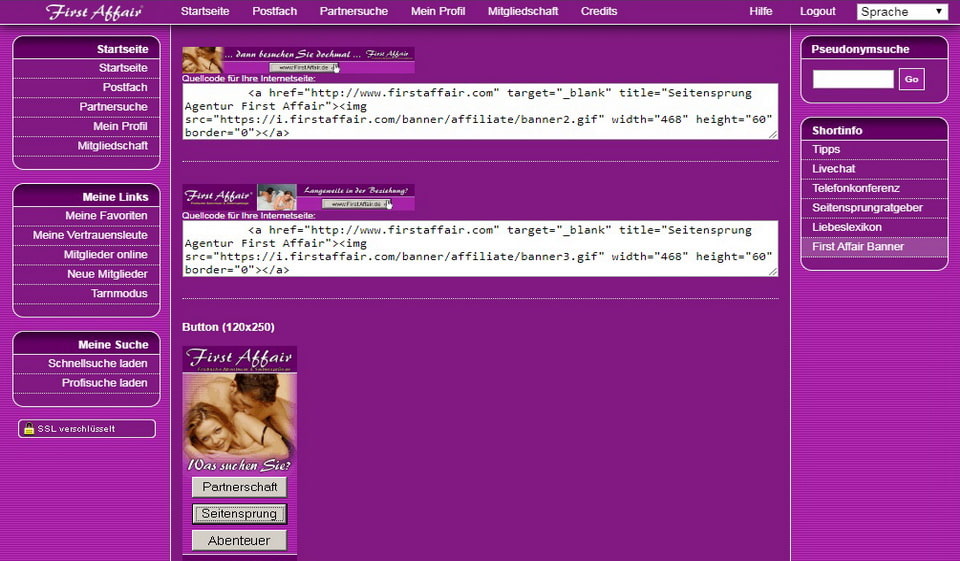This screenshot has width=960, height=561.
Task: Open Postfach in top navigation
Action: pos(274,12)
